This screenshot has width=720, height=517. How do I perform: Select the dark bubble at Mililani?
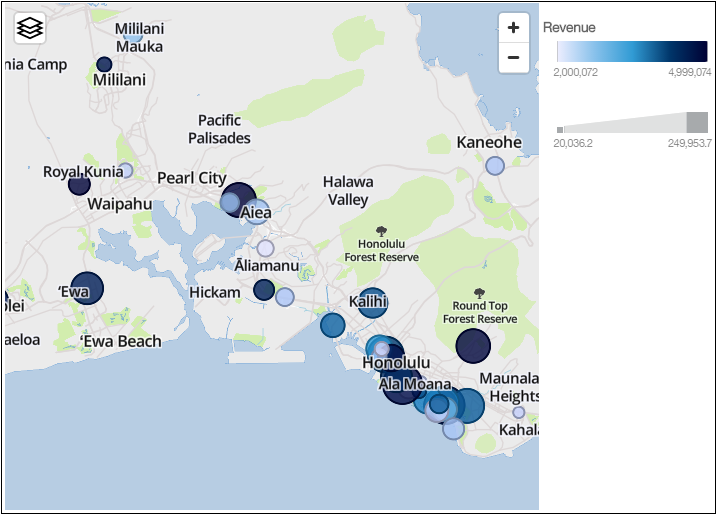coord(104,64)
